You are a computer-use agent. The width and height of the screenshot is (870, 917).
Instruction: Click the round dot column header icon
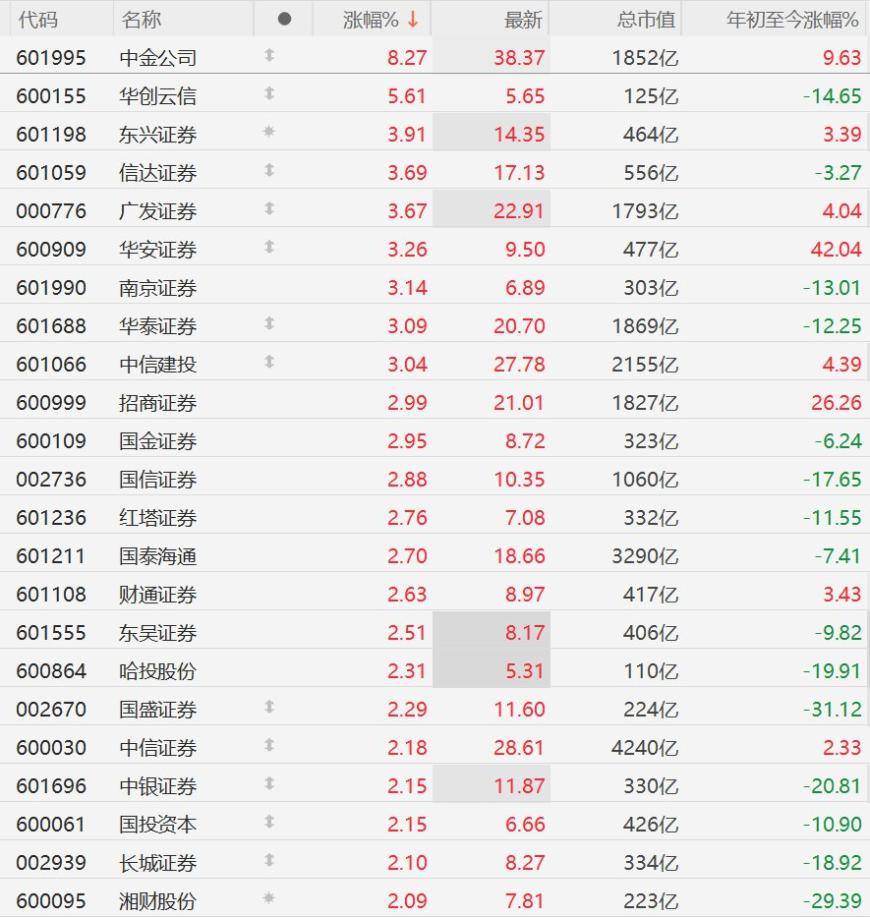285,19
